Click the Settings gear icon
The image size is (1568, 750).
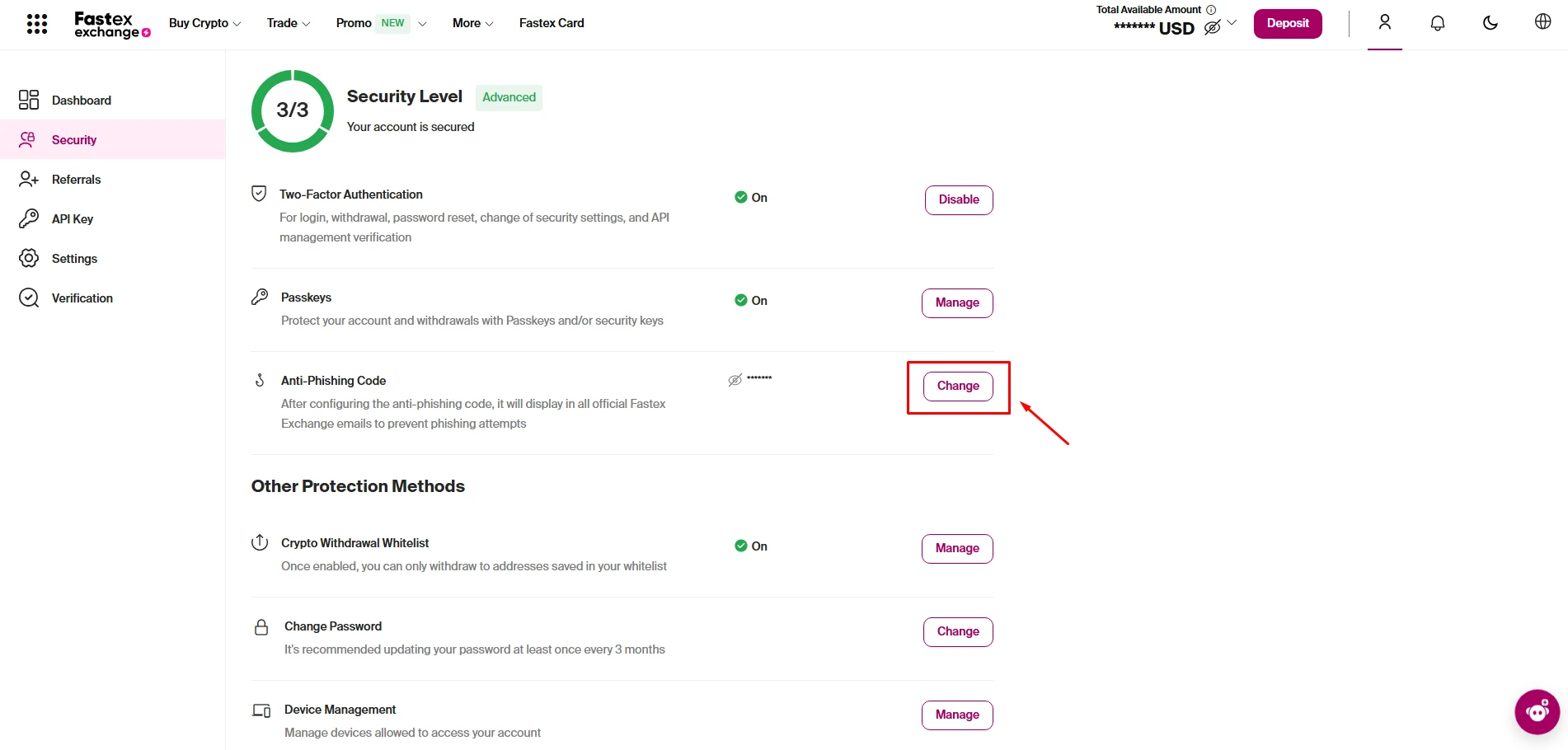[29, 258]
